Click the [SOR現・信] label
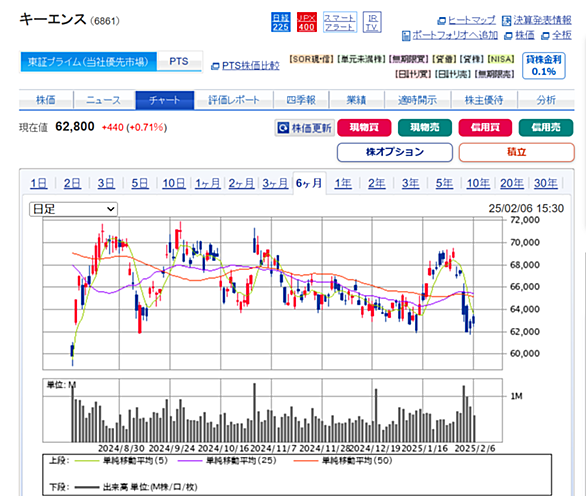Screen dimensions: 586x496 (x=311, y=59)
